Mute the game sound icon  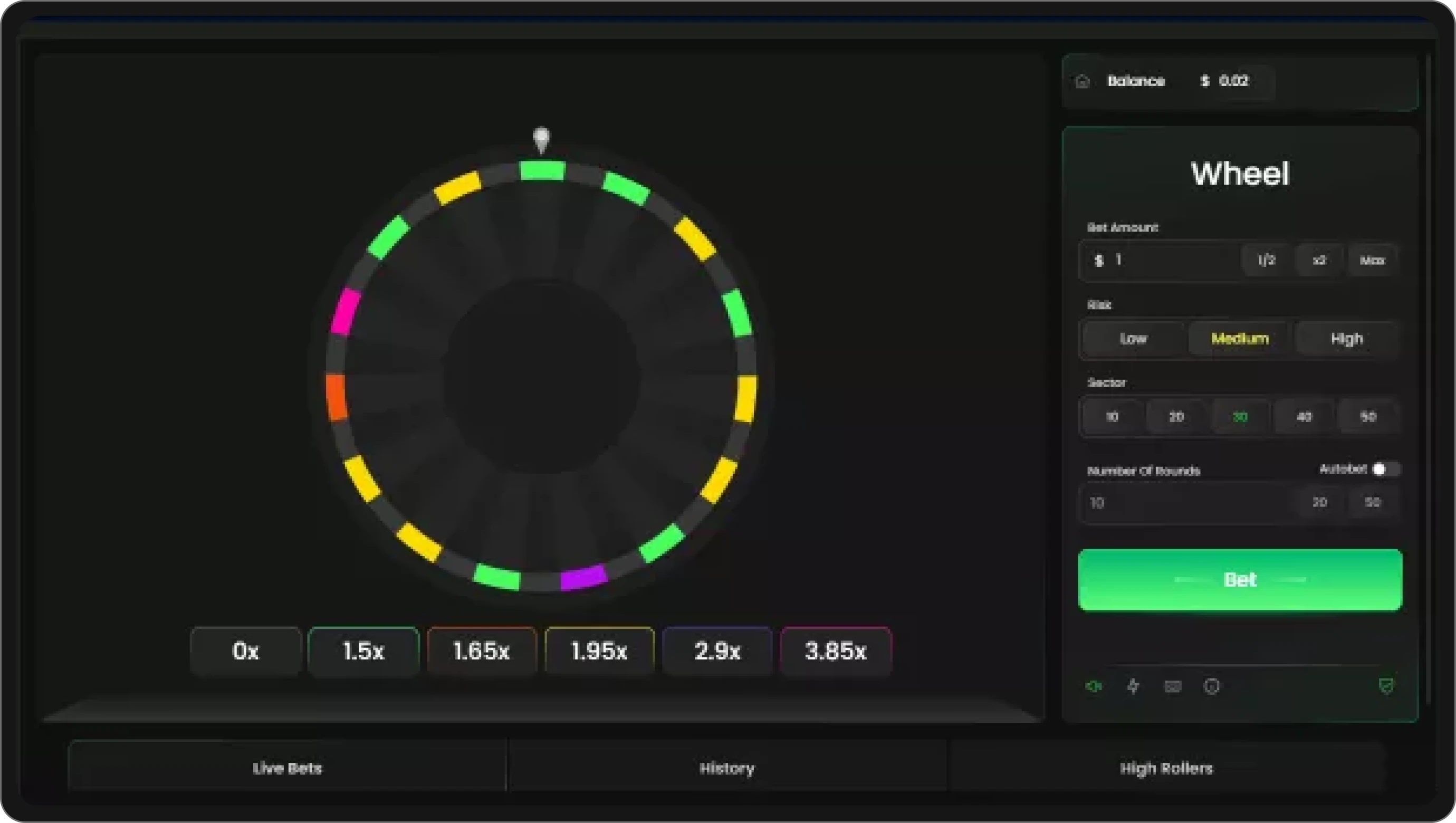(x=1093, y=686)
